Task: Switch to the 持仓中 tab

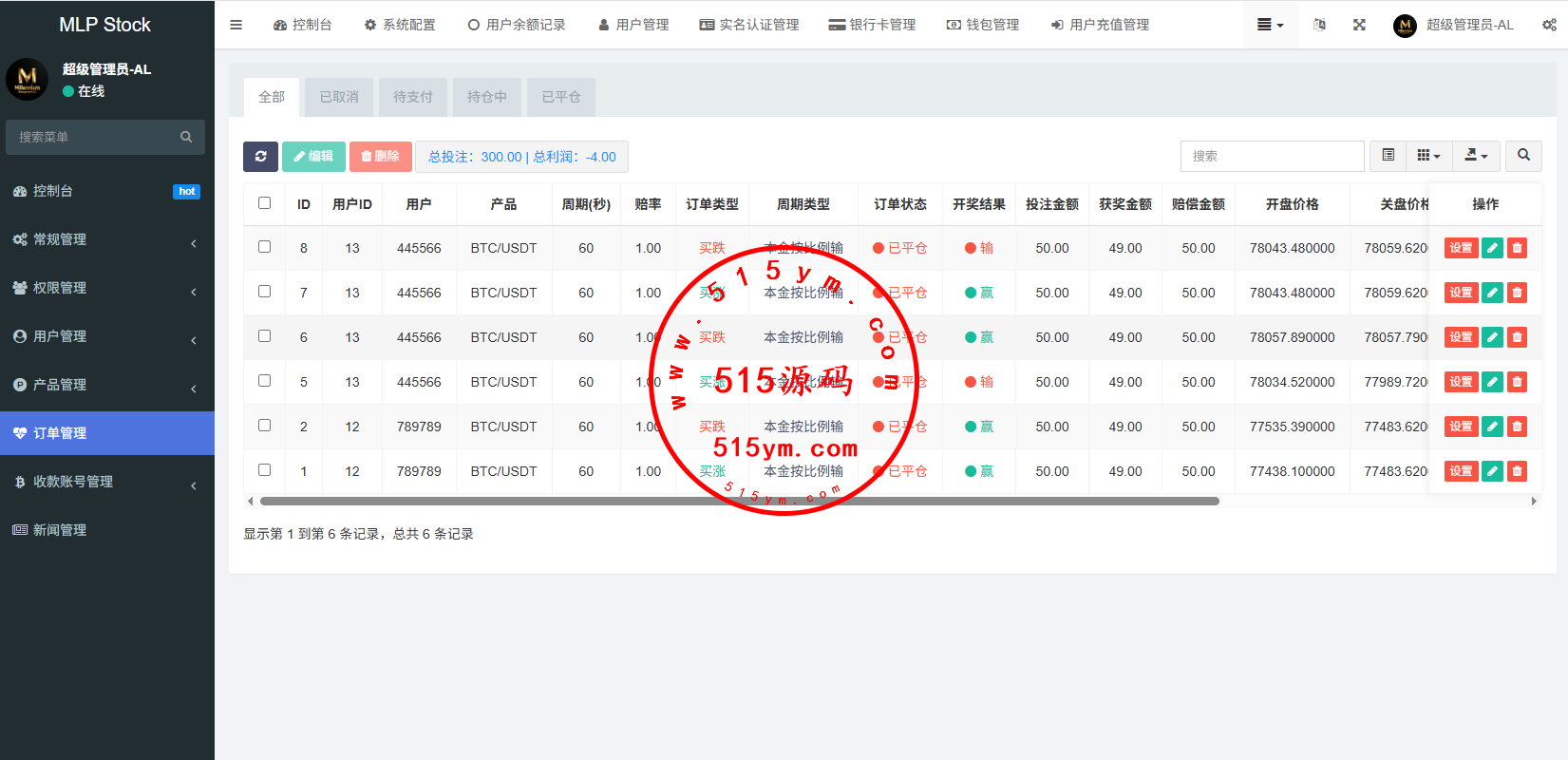Action: click(486, 97)
